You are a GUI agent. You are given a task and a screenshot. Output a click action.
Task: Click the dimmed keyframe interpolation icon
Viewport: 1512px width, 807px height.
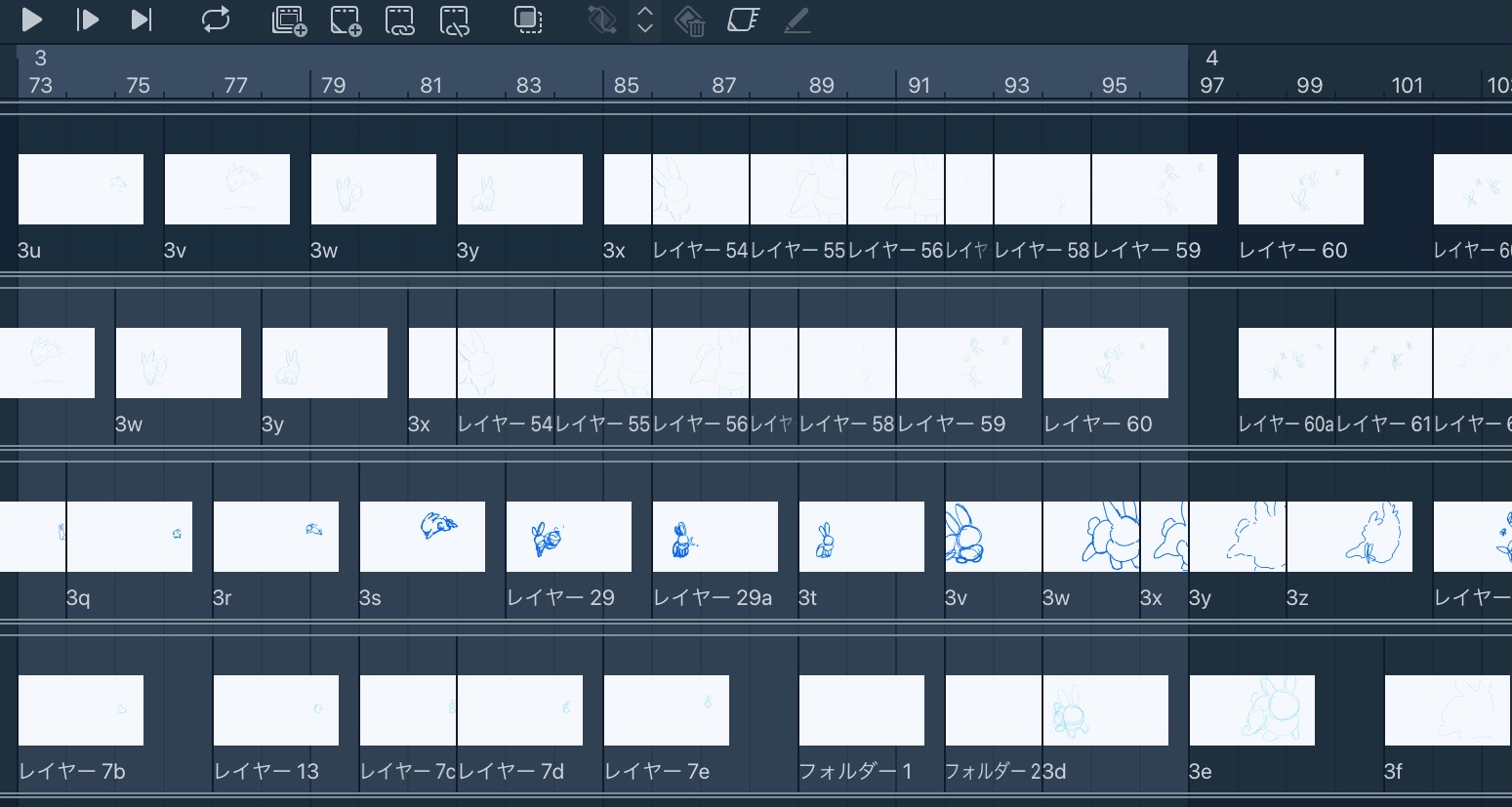pos(601,20)
